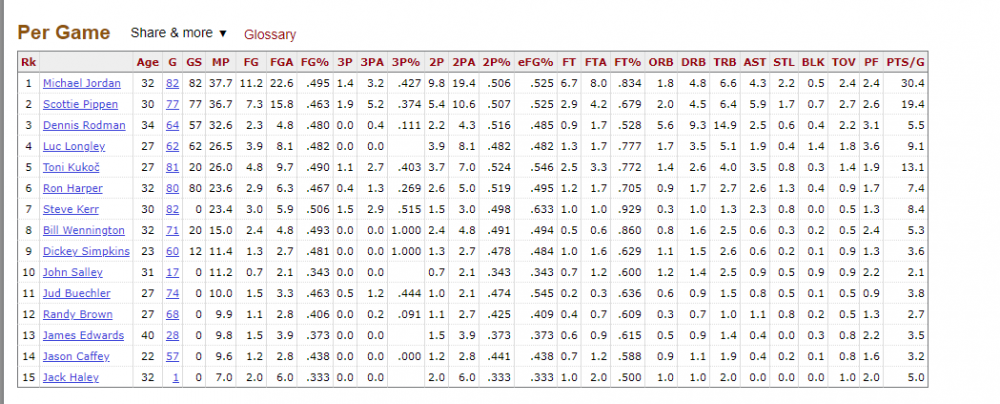This screenshot has width=1000, height=404.
Task: Open Toni Kukoč's player link
Action: click(x=70, y=167)
